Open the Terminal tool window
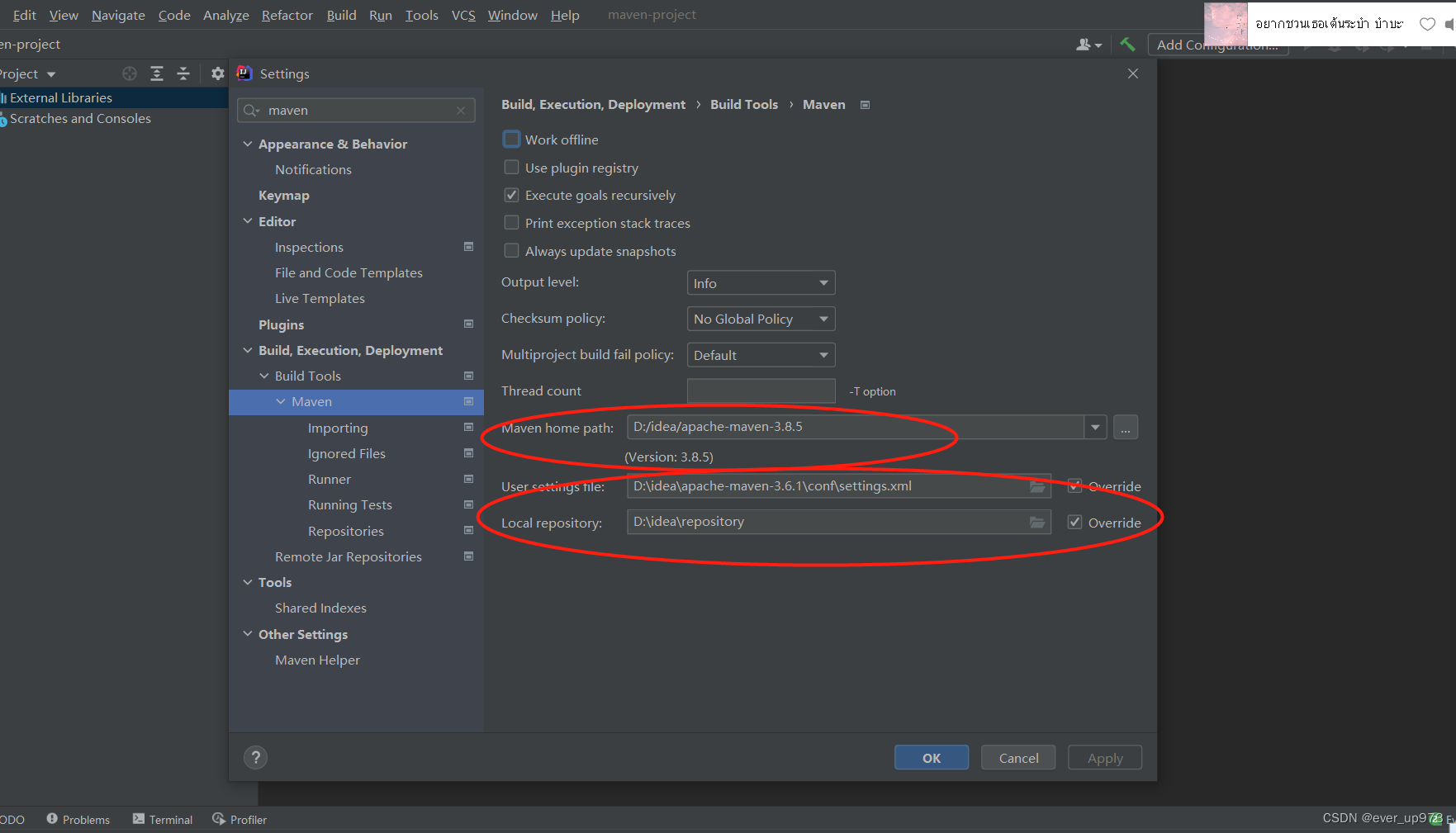 pos(163,820)
